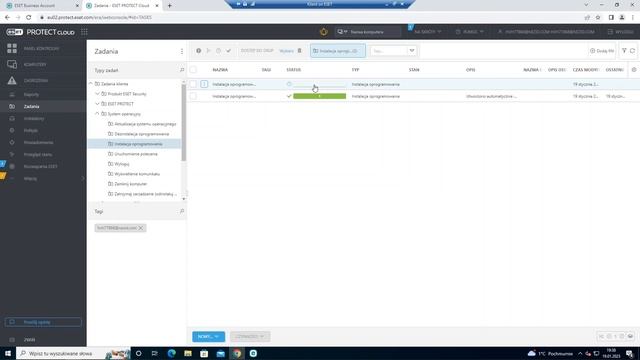
Task: Expand the Więcej sidebar submenu arrow
Action: 83,179
